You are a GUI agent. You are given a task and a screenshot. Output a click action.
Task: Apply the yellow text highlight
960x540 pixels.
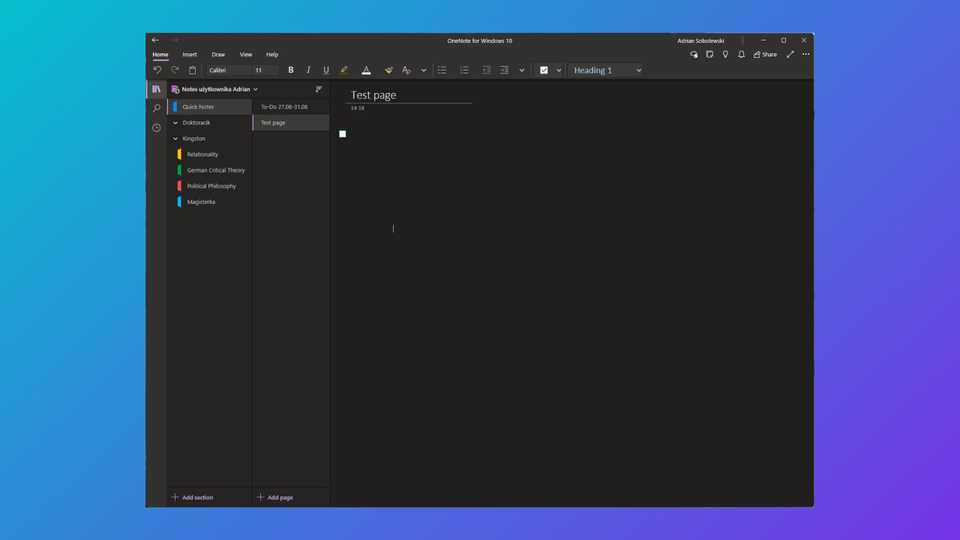pos(344,70)
